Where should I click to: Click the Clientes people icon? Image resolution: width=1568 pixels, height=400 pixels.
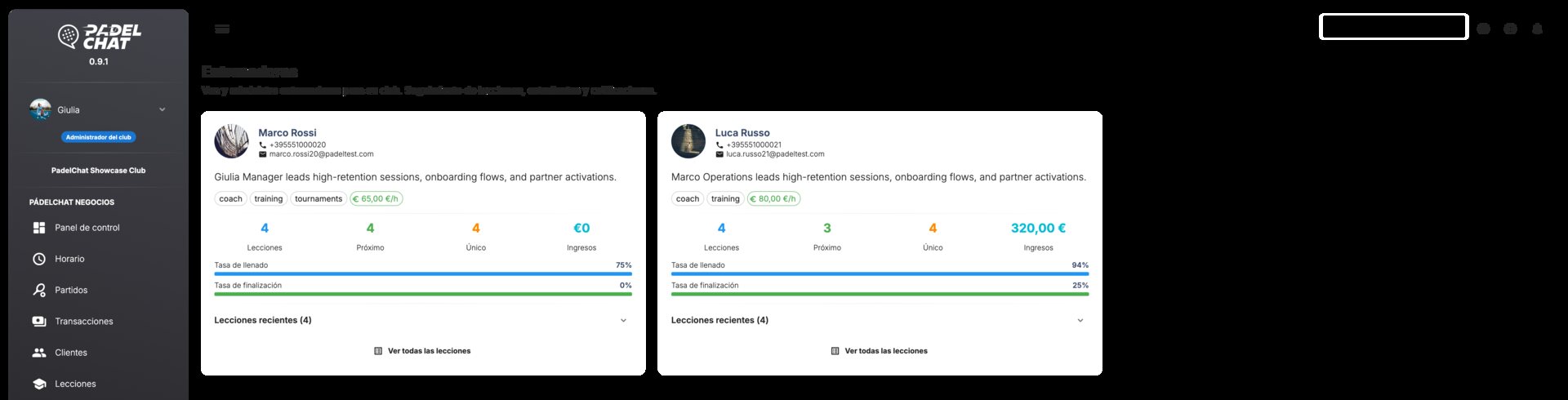pyautogui.click(x=39, y=353)
